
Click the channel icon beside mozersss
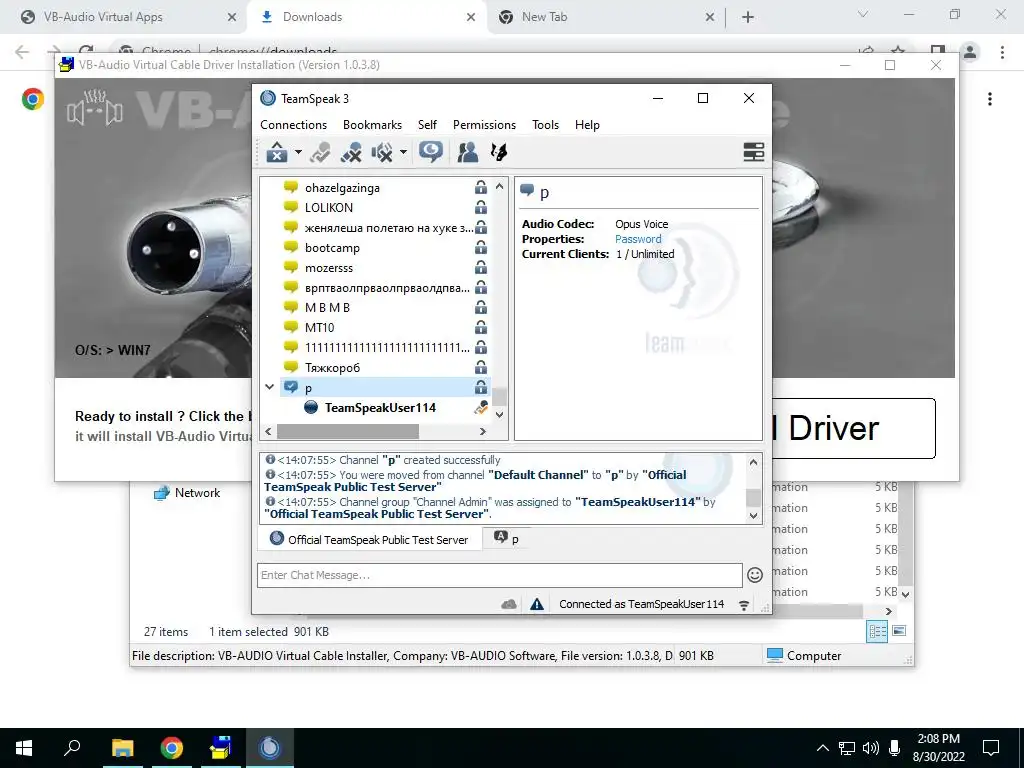[291, 267]
